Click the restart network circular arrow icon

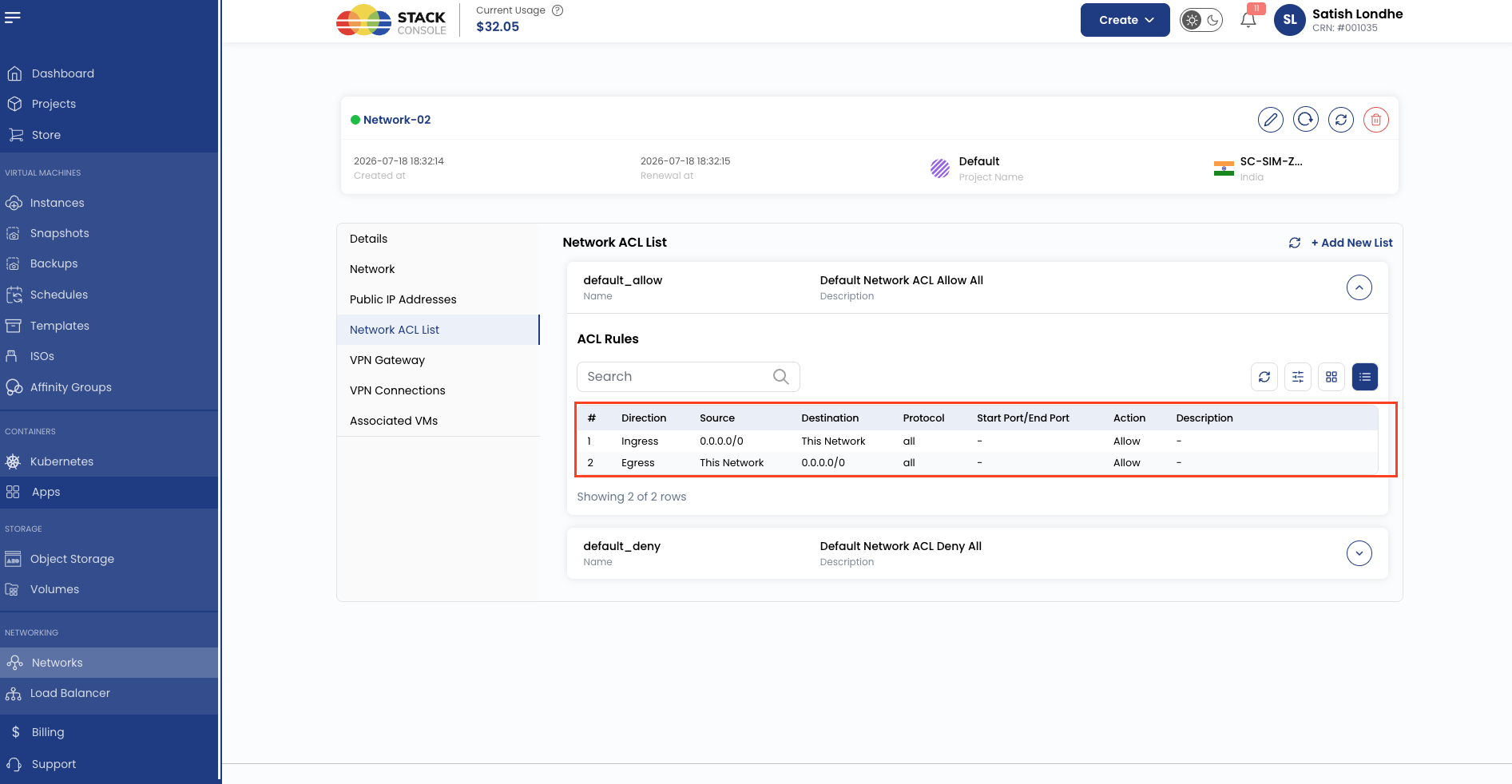pos(1305,120)
